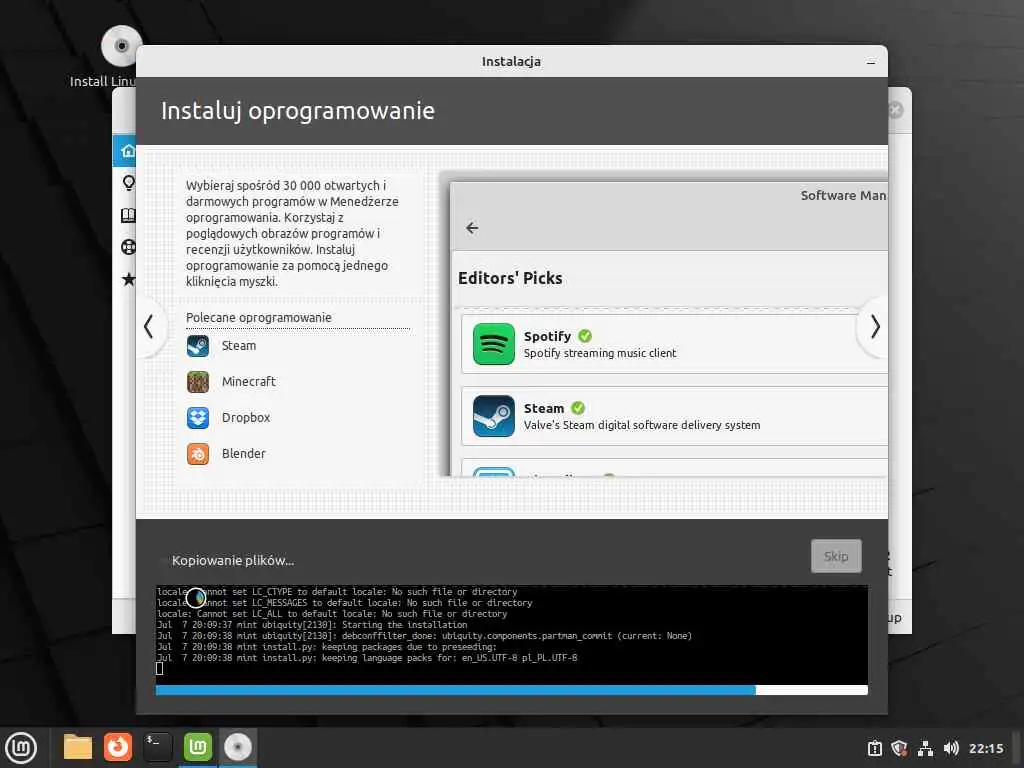The width and height of the screenshot is (1024, 768).
Task: Click the 'Kopiowanie plików...' status text
Action: coord(232,560)
